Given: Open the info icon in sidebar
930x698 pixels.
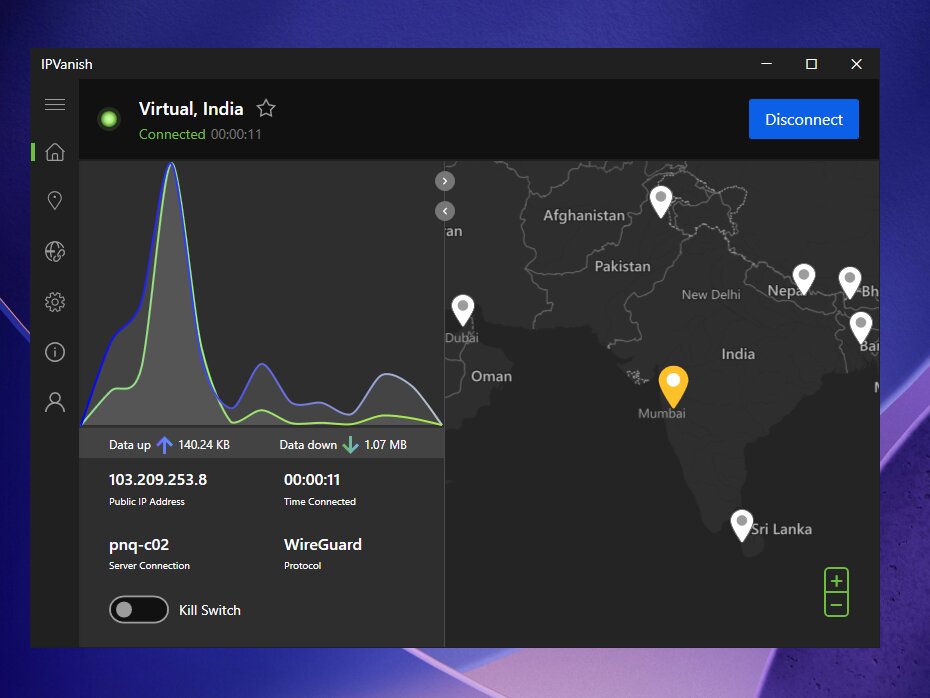Looking at the screenshot, I should (x=55, y=352).
